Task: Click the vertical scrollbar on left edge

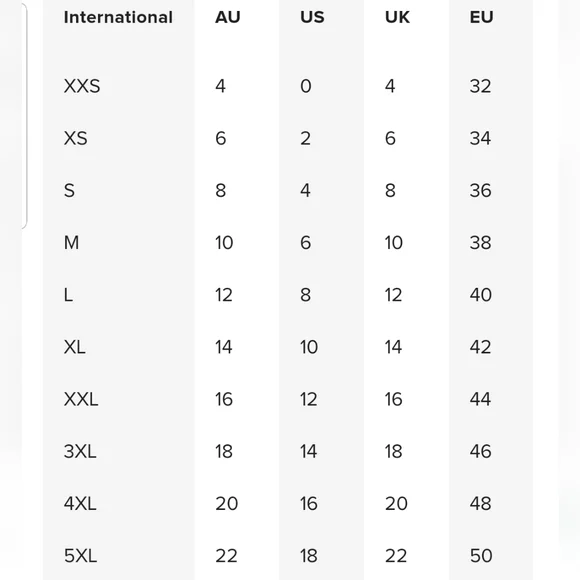Action: pos(25,116)
